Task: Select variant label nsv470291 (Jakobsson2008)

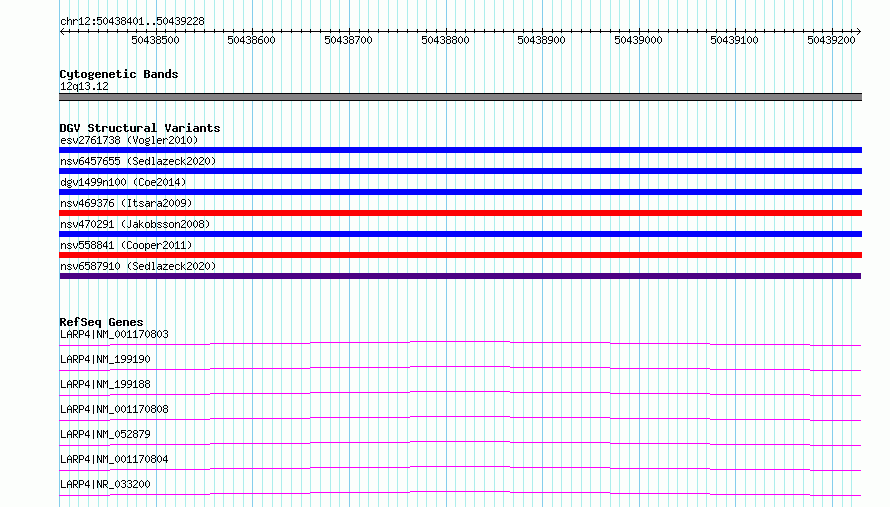Action: [x=135, y=224]
